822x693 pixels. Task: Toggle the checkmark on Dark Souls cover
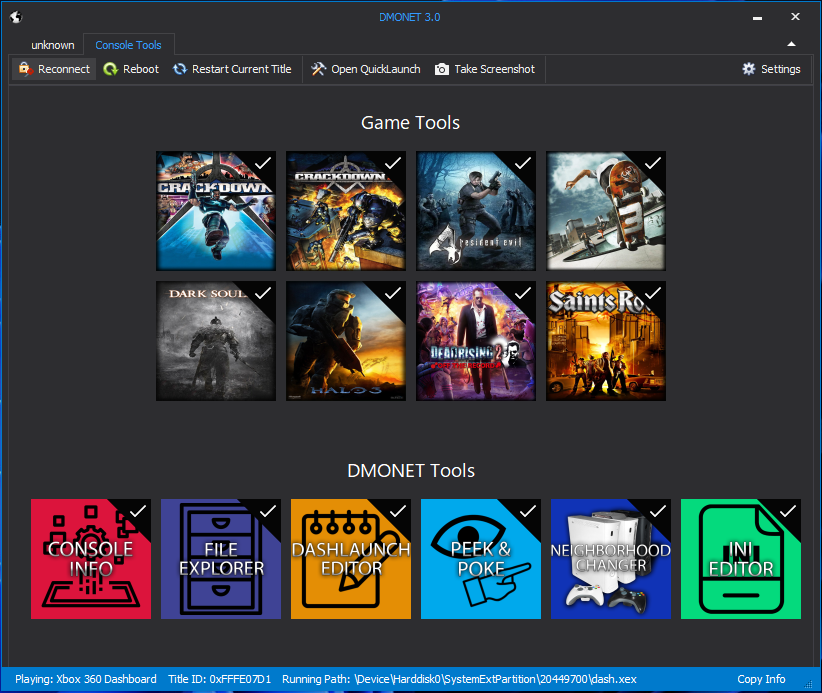pos(261,293)
